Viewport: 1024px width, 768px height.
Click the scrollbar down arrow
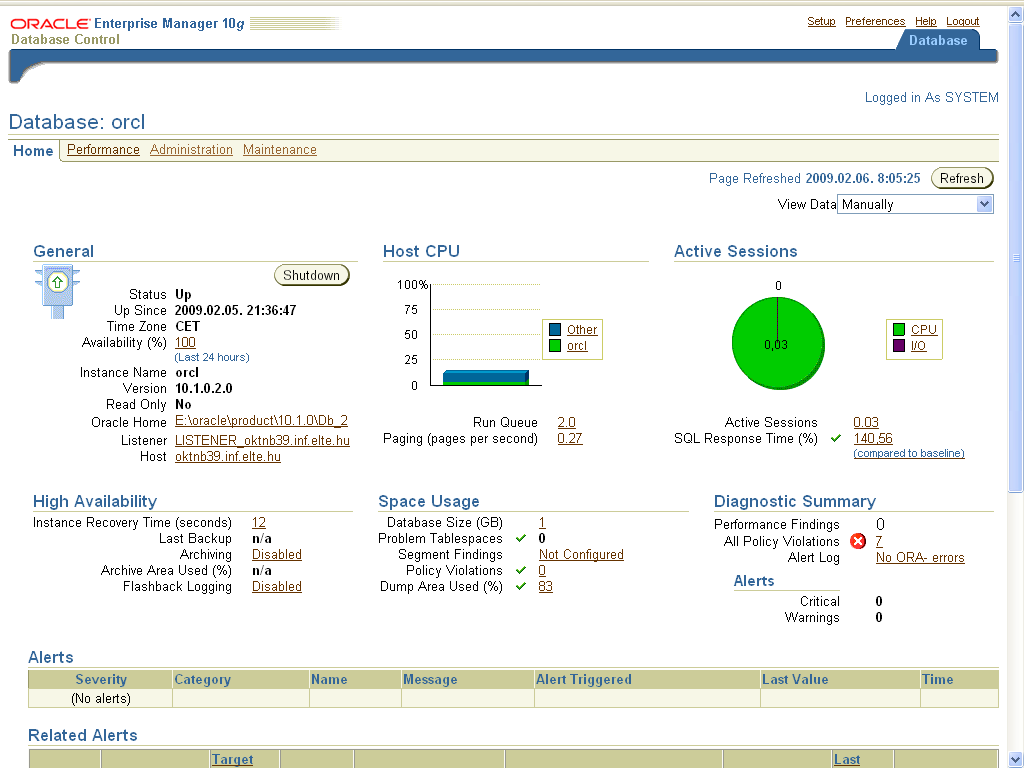(1016, 760)
